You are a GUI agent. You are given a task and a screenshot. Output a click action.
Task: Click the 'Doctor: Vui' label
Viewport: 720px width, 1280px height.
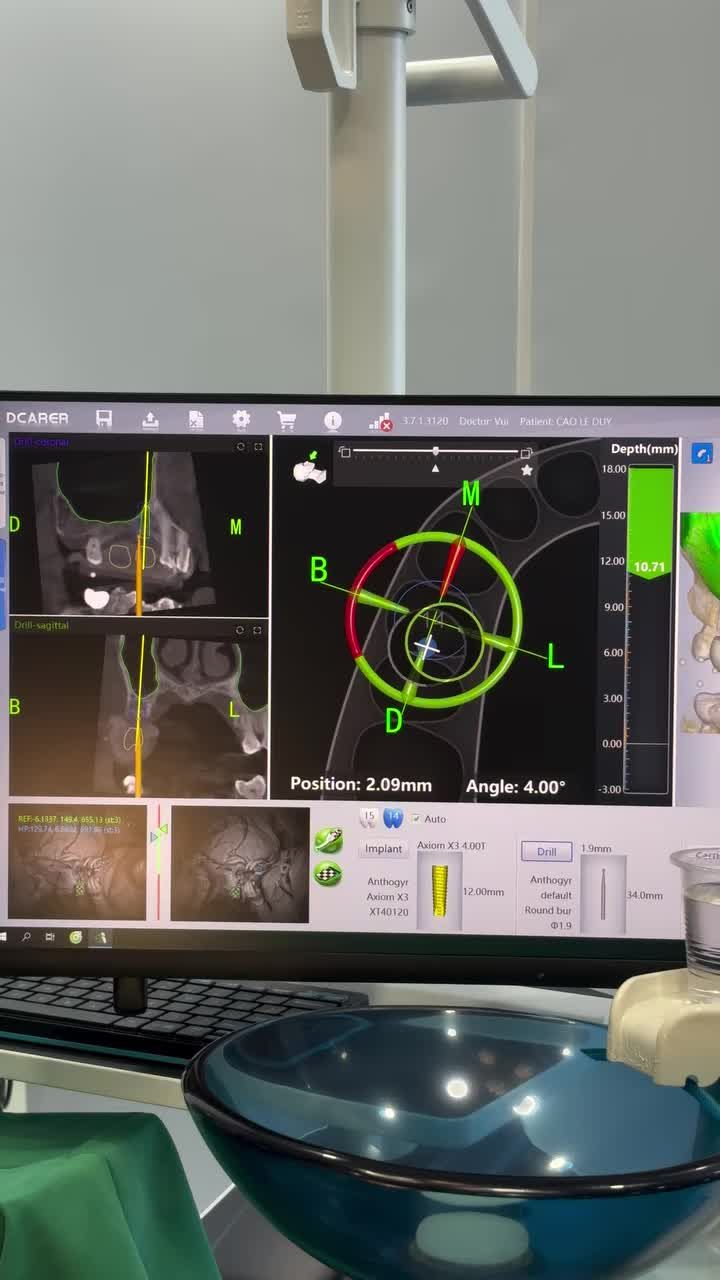pos(484,422)
